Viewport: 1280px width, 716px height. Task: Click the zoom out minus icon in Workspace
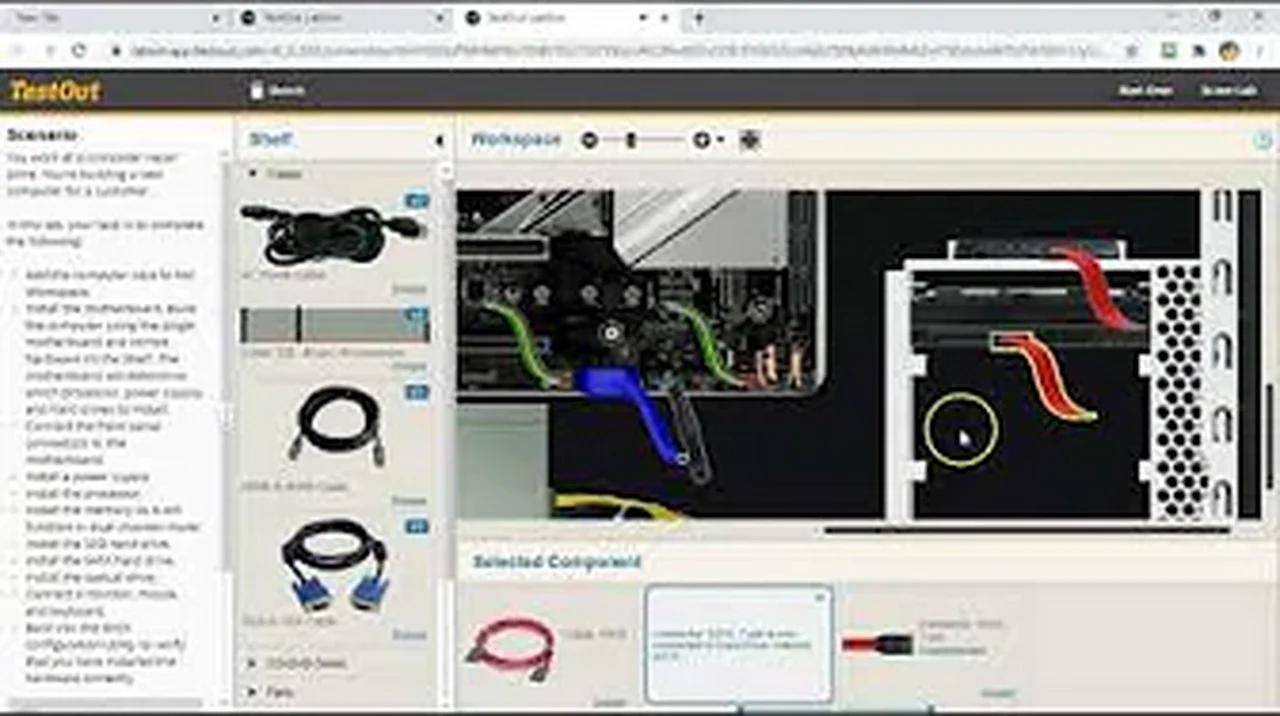pos(589,141)
